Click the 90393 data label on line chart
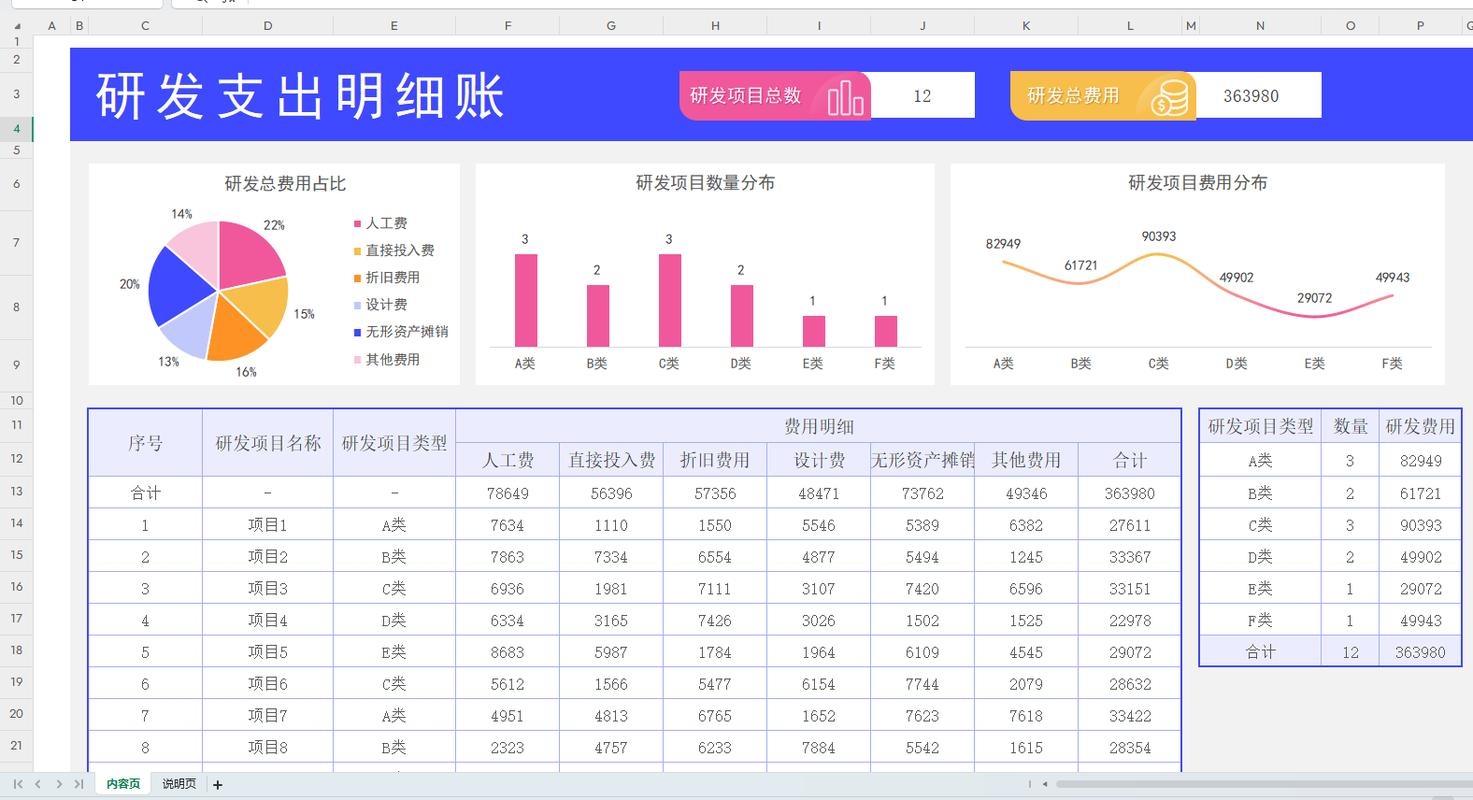 [1159, 237]
